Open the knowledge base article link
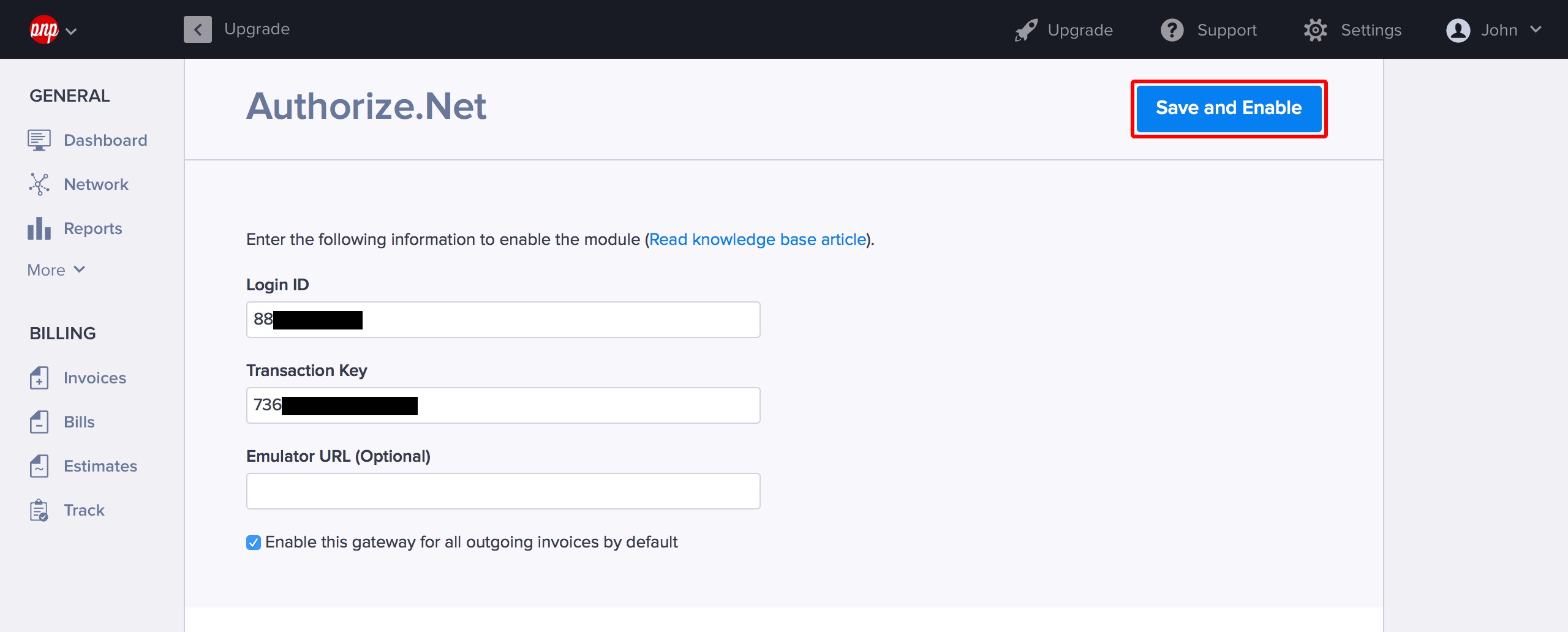Image resolution: width=1568 pixels, height=632 pixels. [x=758, y=239]
